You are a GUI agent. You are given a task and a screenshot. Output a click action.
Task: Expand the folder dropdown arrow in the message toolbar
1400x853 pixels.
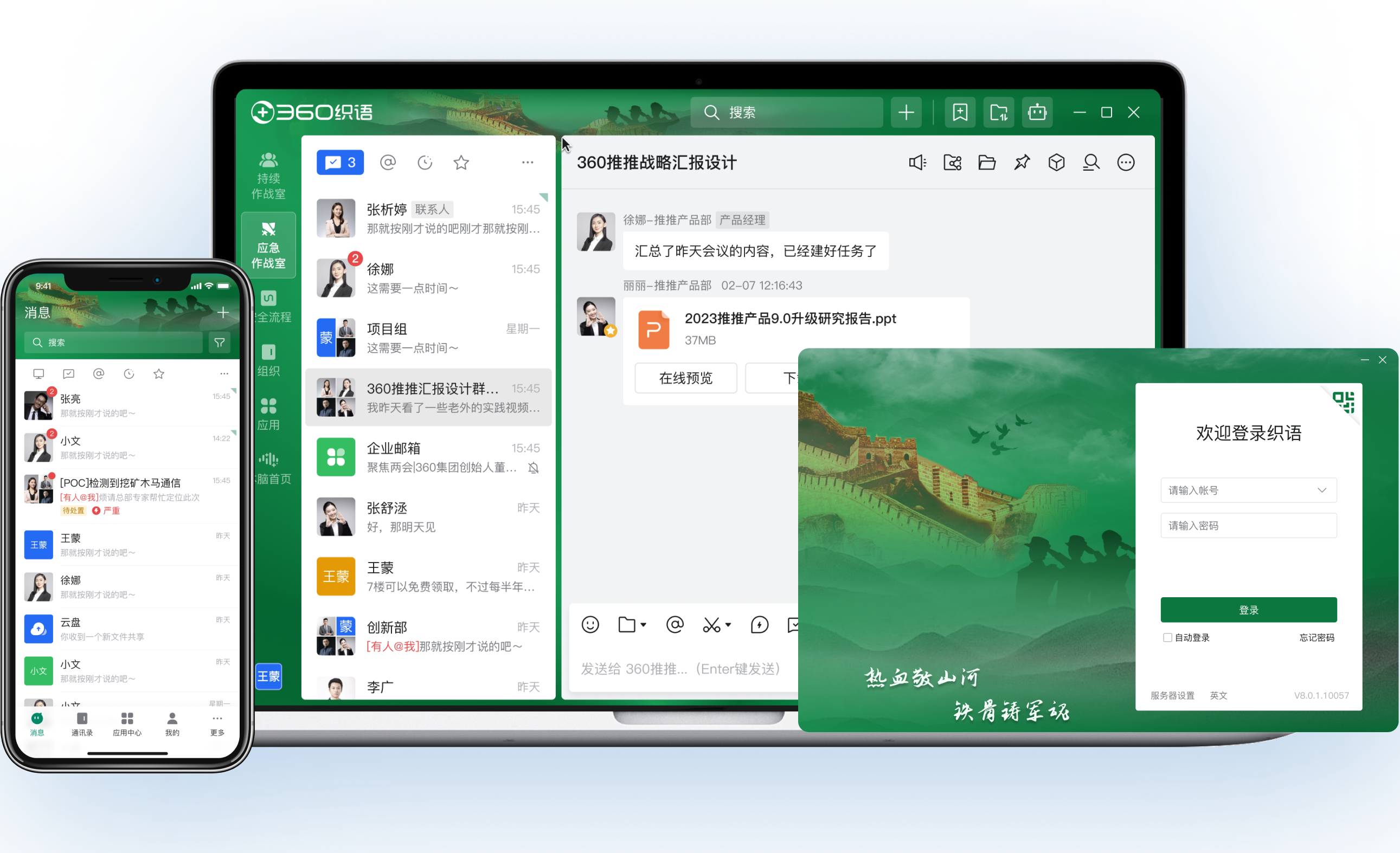pos(643,625)
